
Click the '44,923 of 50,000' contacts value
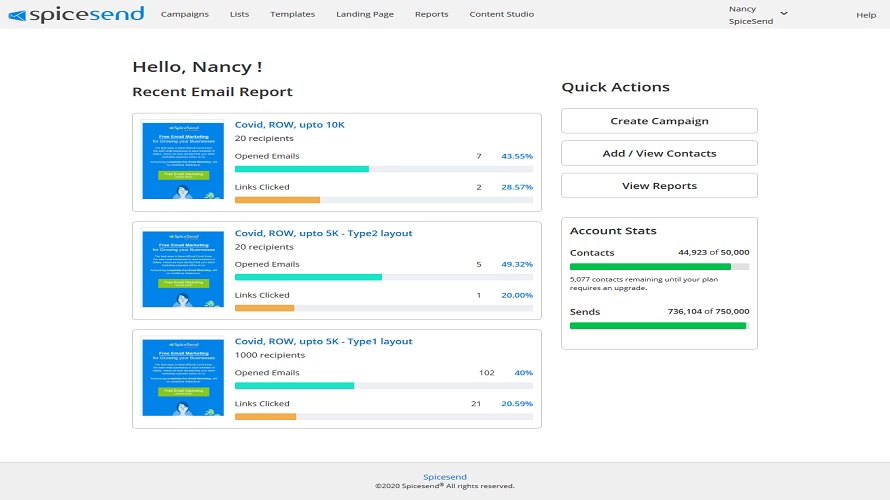point(713,253)
